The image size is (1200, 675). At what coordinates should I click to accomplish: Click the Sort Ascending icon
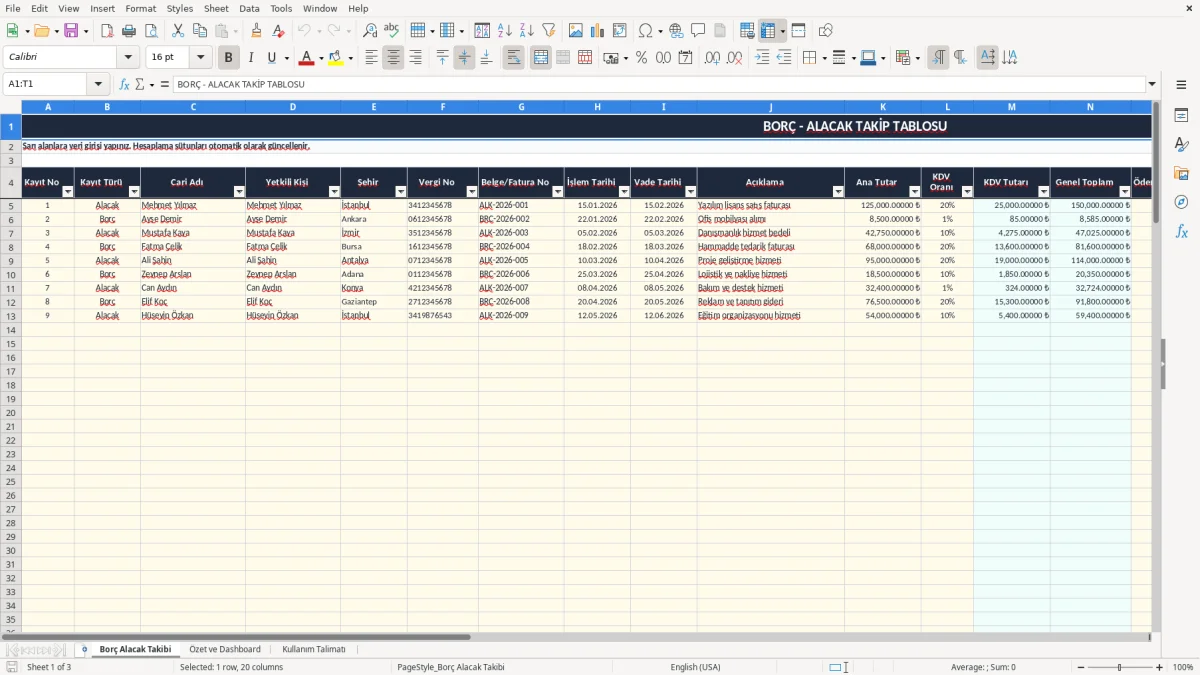(505, 31)
